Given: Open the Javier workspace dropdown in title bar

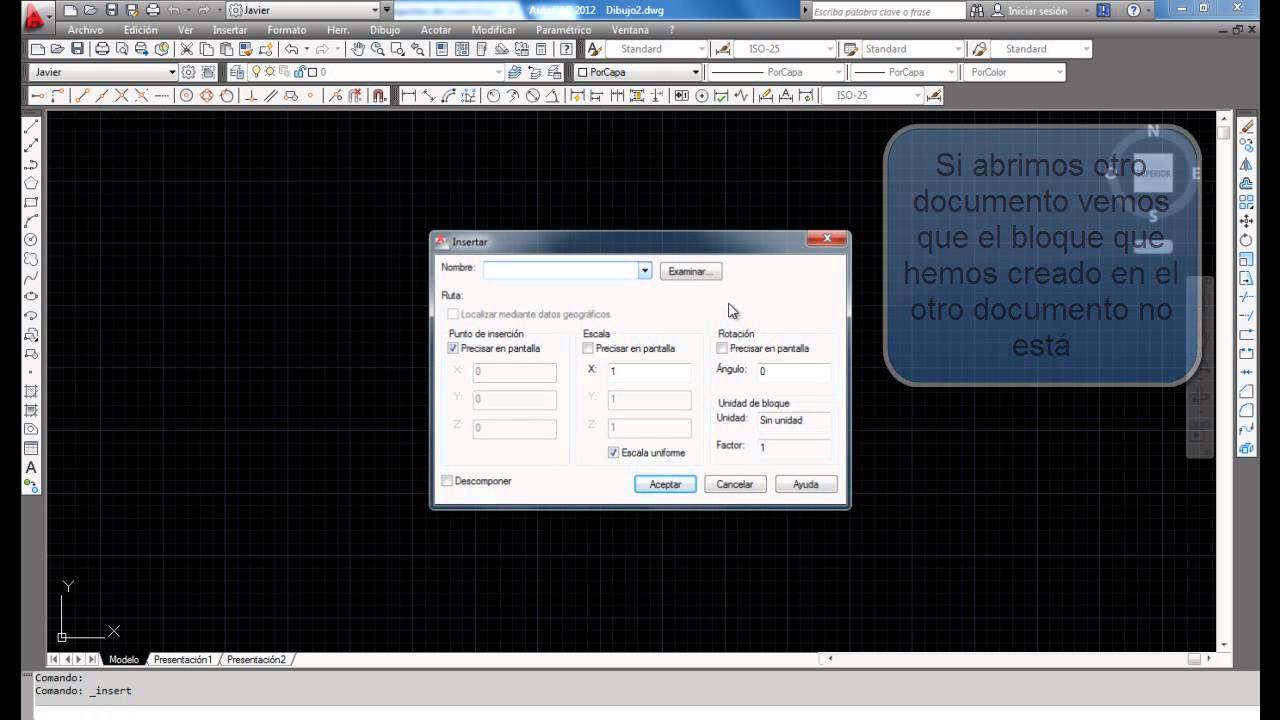Looking at the screenshot, I should click(376, 10).
